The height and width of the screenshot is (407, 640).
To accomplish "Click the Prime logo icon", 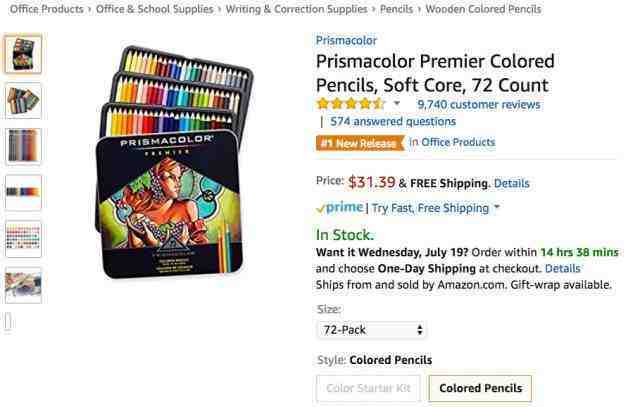I will pos(340,208).
